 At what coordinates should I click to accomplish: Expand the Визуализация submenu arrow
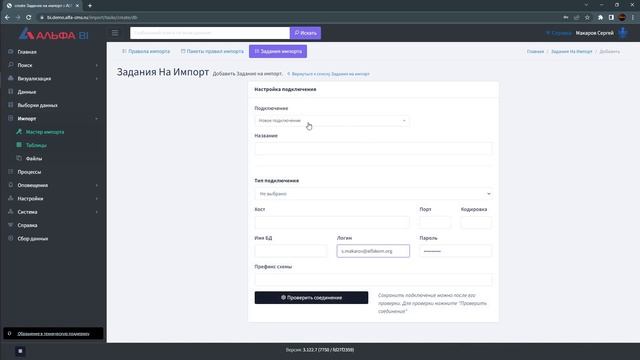click(x=97, y=78)
